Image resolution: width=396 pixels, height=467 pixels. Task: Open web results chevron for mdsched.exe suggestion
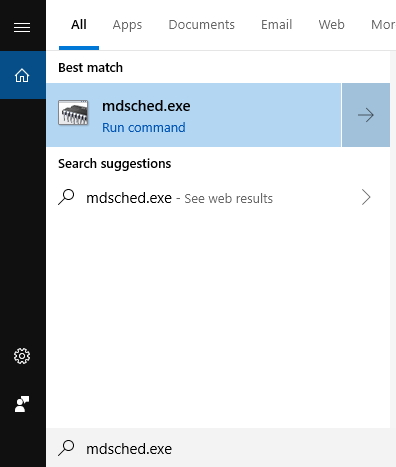click(x=366, y=197)
